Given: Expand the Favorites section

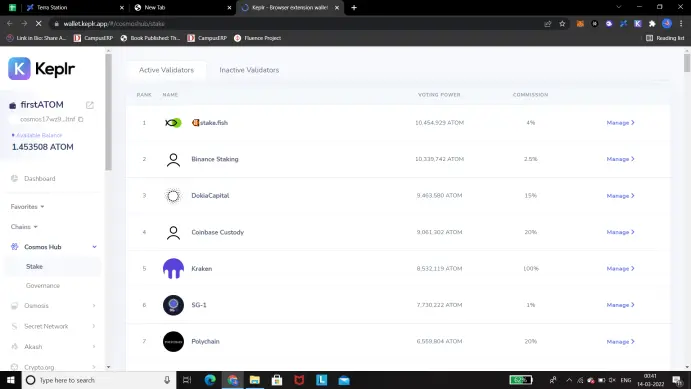Looking at the screenshot, I should [27, 207].
